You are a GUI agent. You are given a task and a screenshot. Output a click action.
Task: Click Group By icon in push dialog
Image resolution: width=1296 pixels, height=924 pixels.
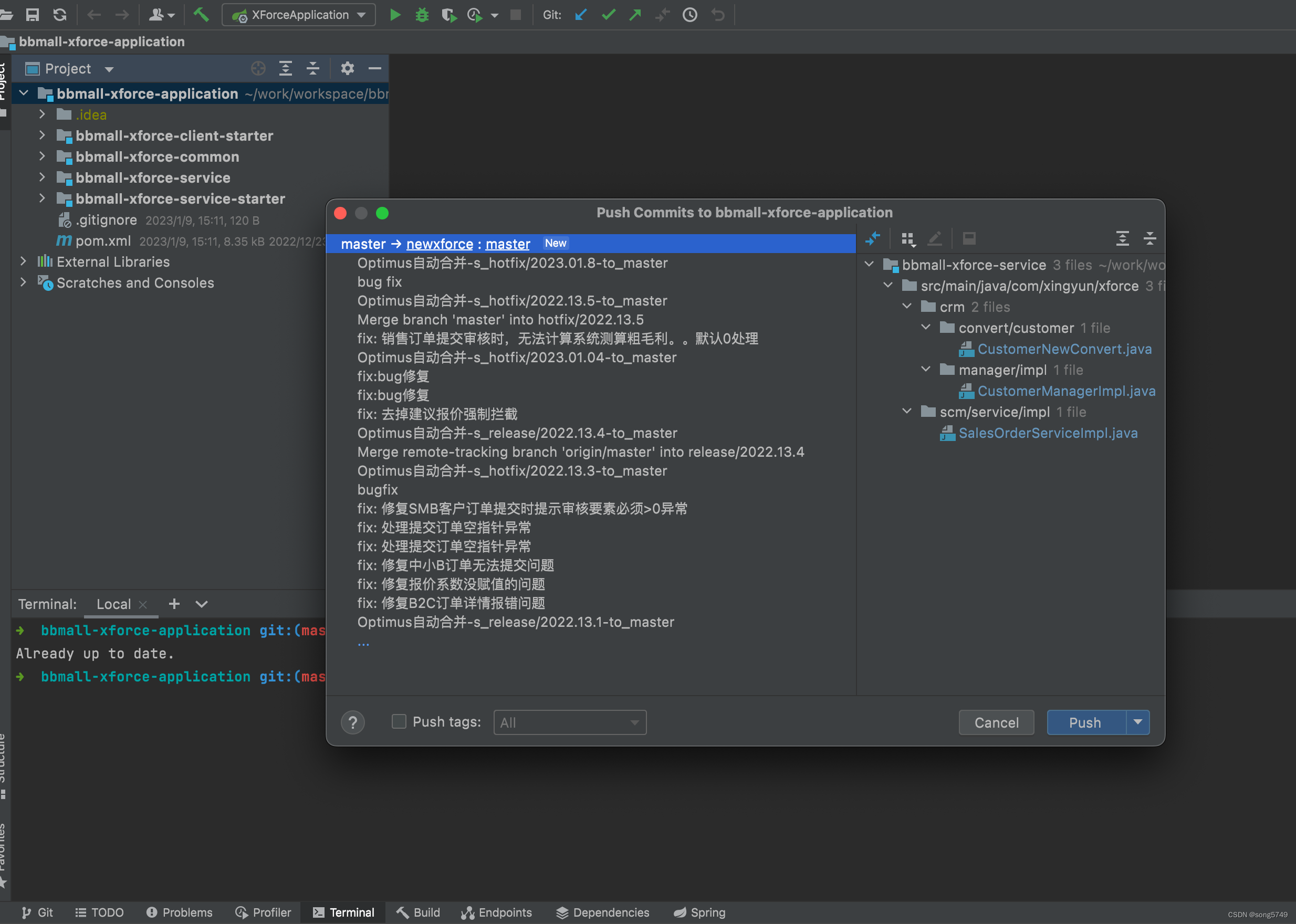pos(908,239)
